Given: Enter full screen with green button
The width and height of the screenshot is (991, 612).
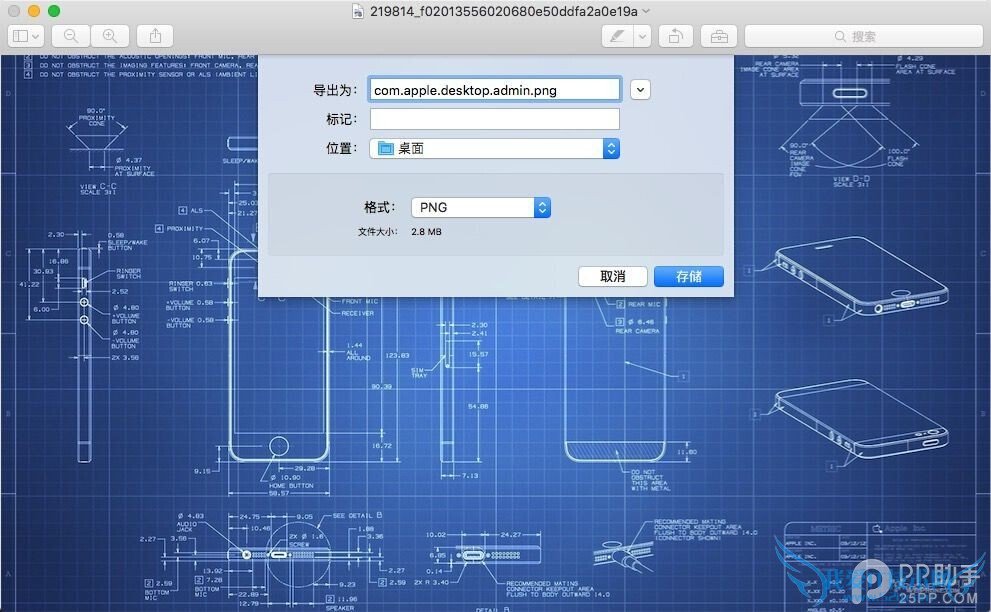Looking at the screenshot, I should 54,11.
